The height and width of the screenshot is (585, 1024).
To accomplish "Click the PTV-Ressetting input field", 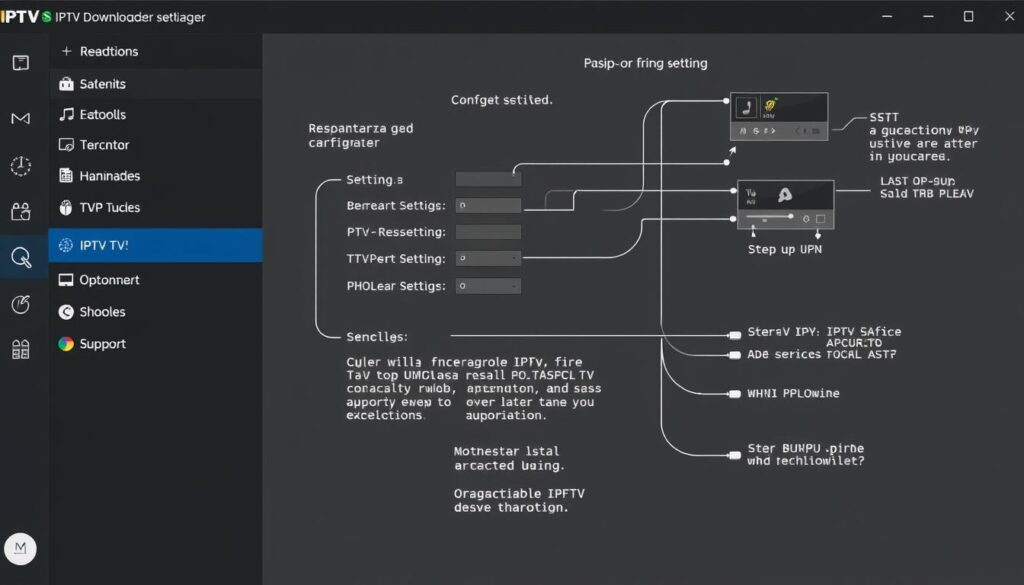I will (488, 232).
